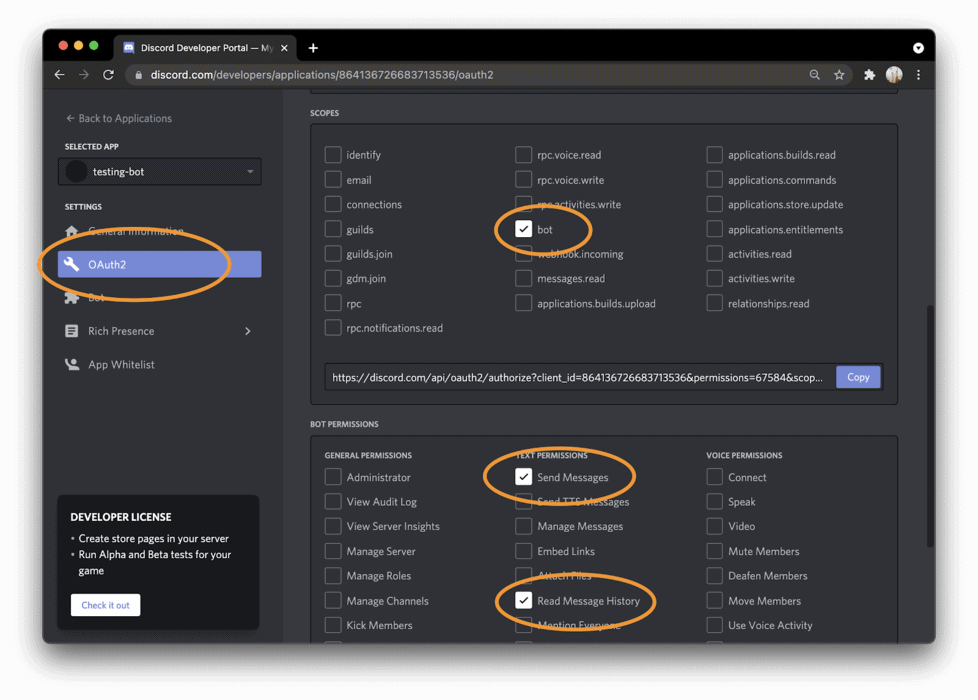
Task: Enable the identify scope
Action: [333, 155]
